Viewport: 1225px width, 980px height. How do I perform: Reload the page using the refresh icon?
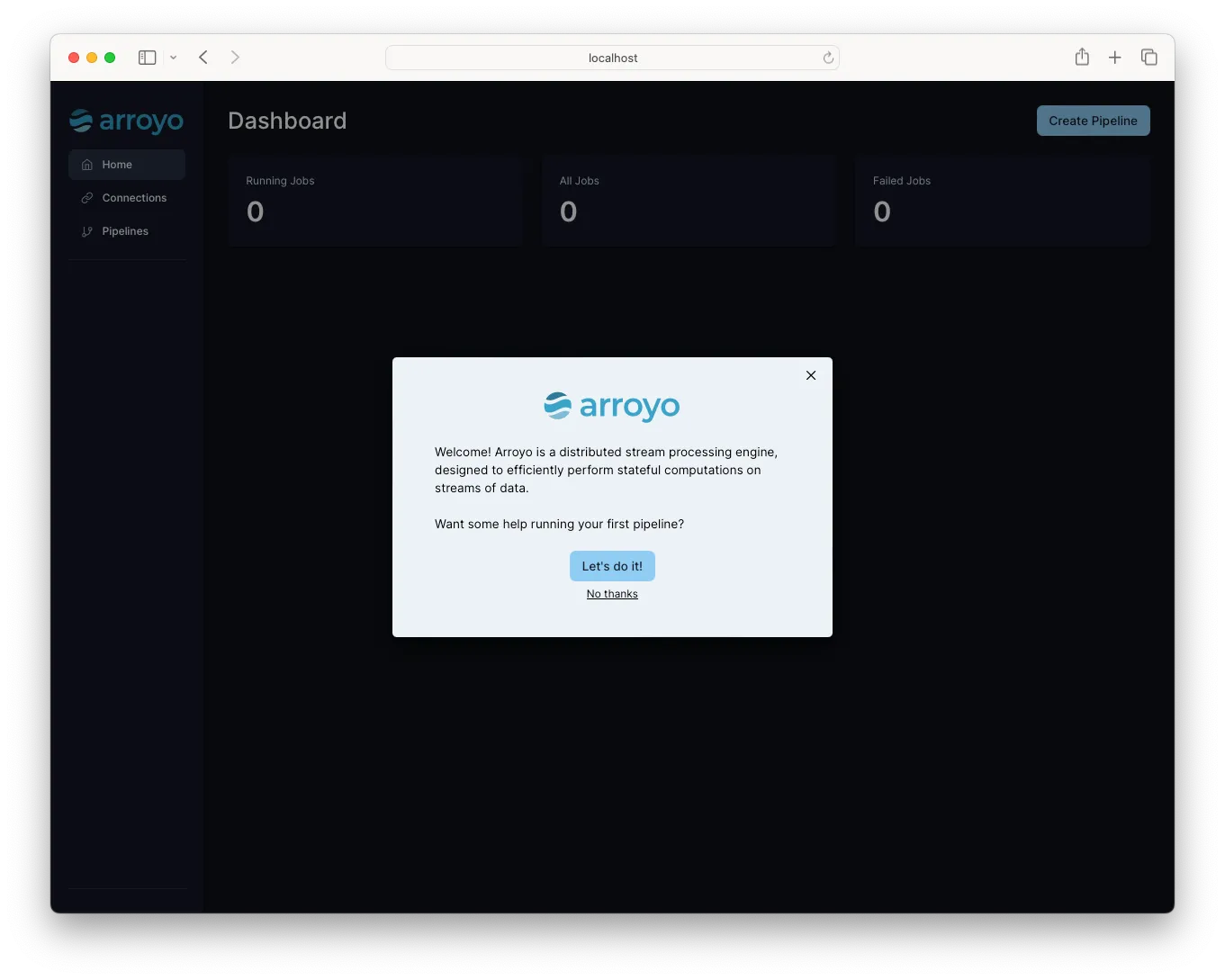click(827, 57)
